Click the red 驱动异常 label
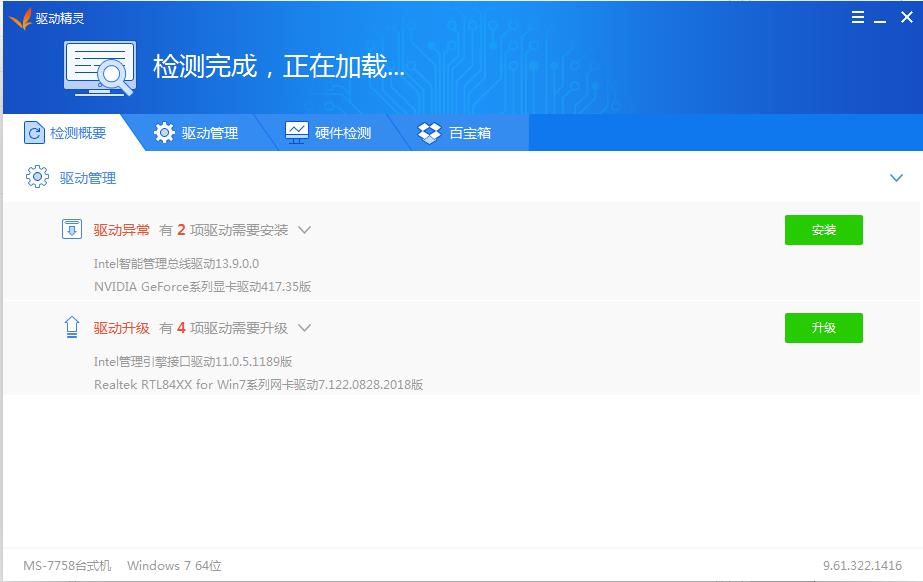The height and width of the screenshot is (582, 923). tap(121, 230)
